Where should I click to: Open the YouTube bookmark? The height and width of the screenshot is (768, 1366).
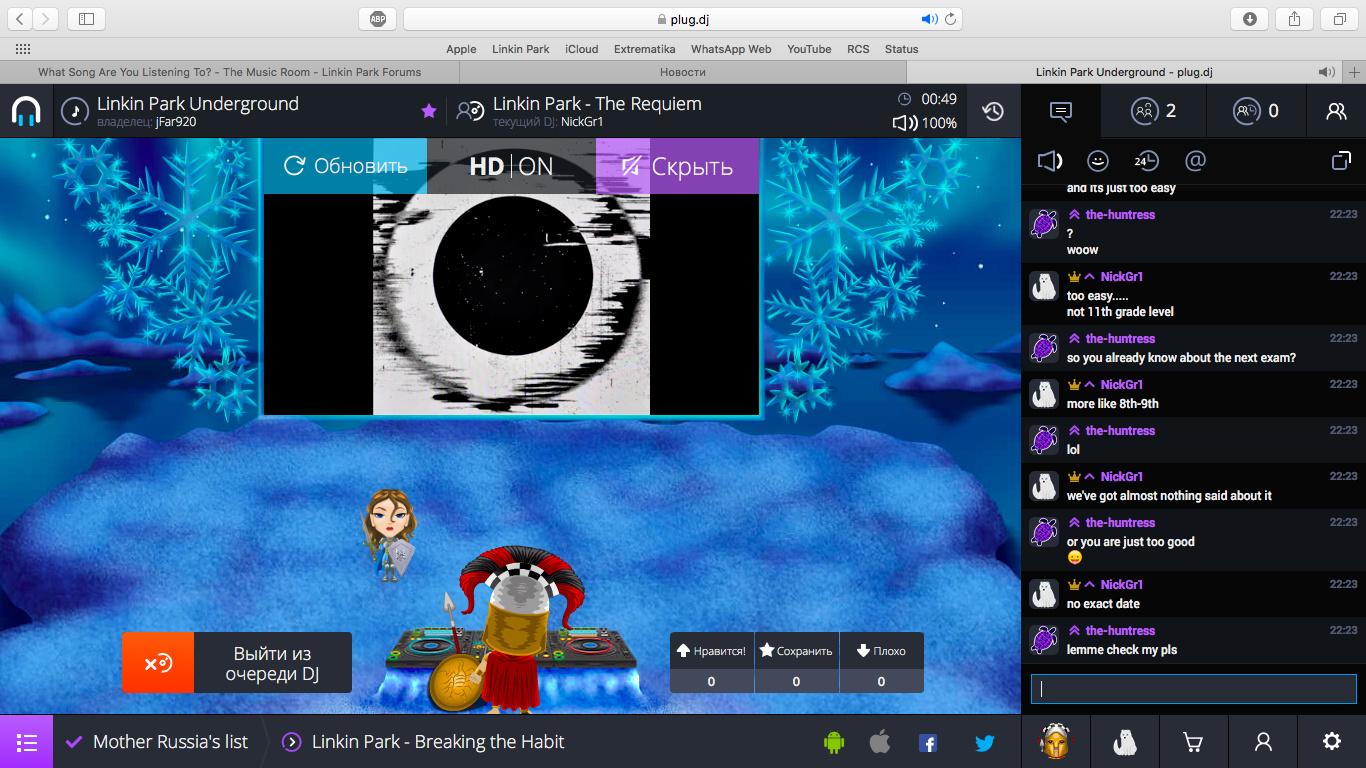coord(809,49)
